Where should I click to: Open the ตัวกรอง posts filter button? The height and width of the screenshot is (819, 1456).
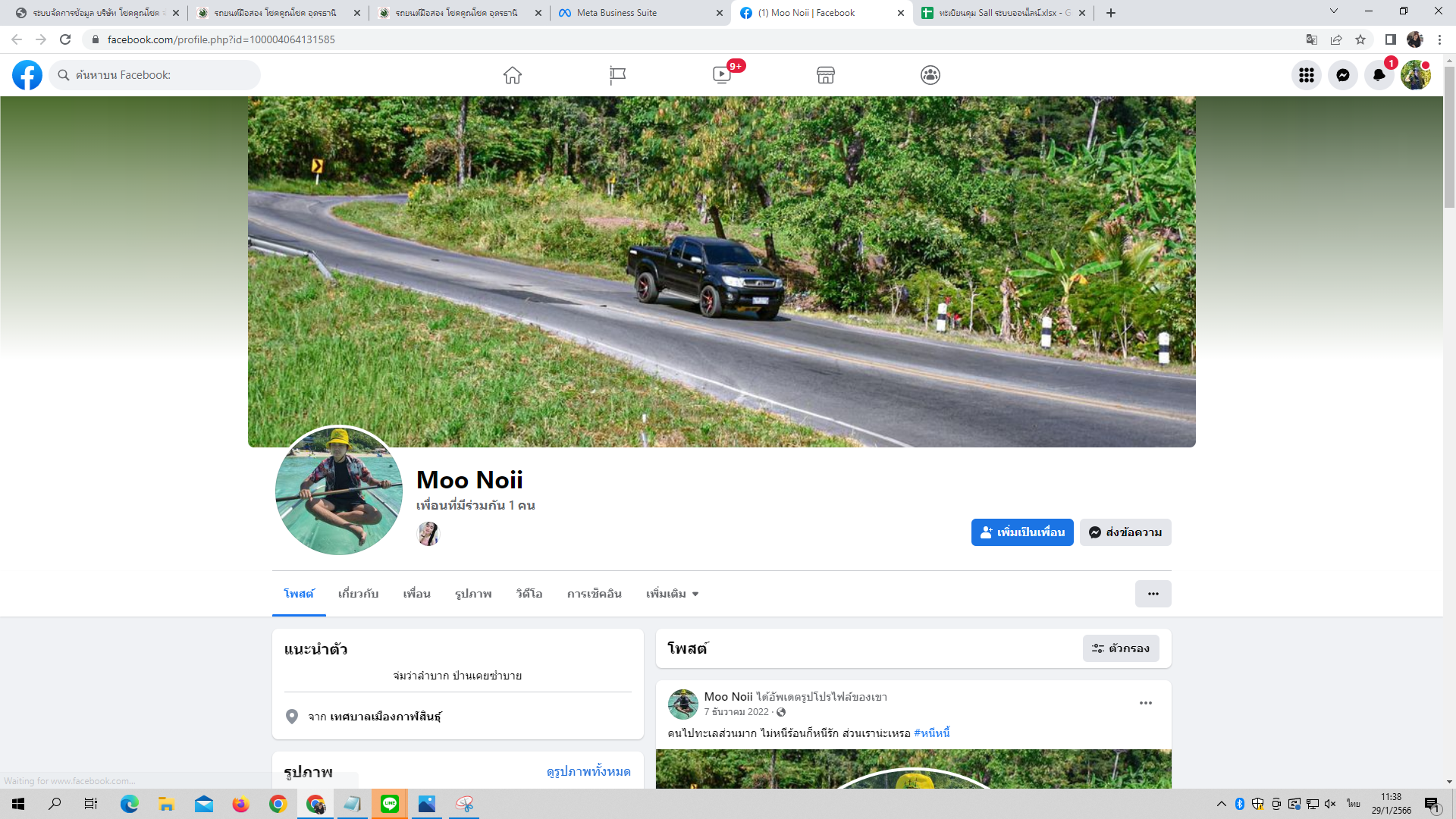point(1120,648)
